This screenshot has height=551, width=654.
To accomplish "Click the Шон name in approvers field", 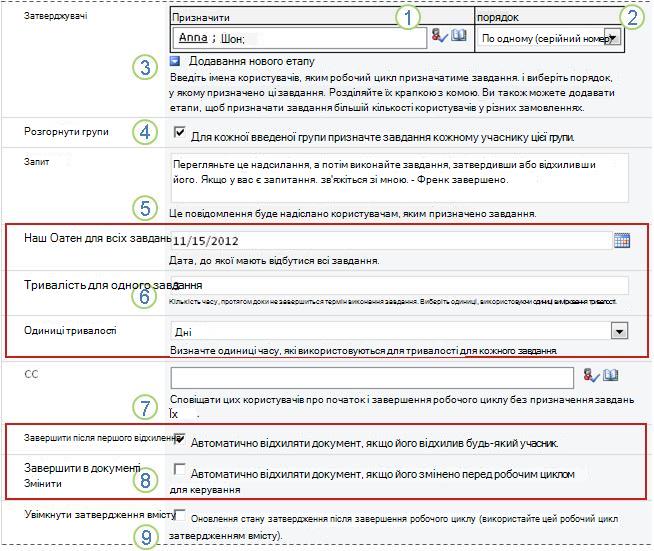I will [x=232, y=39].
